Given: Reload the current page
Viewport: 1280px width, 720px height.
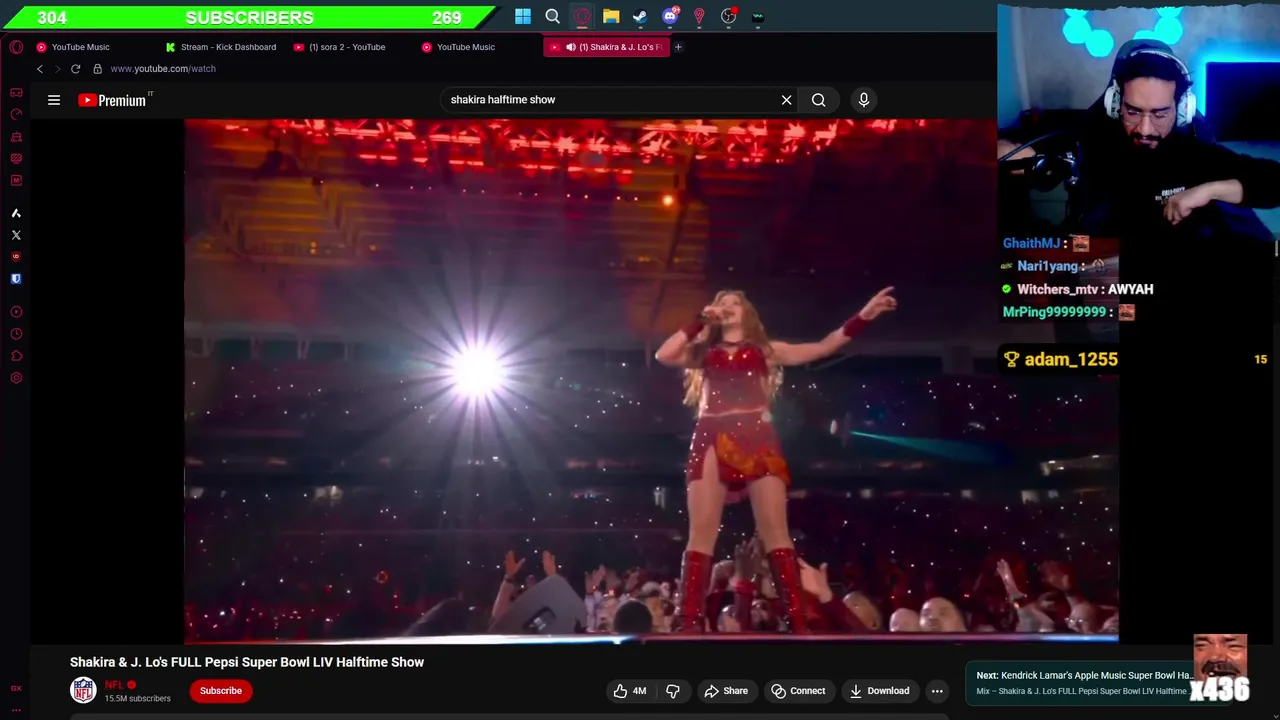Looking at the screenshot, I should click(x=75, y=69).
